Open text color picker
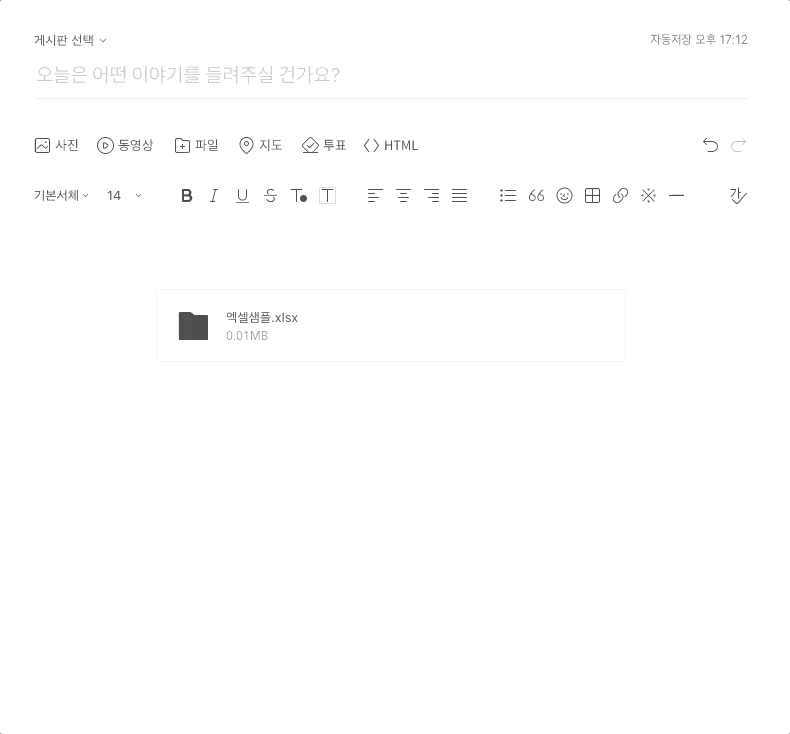 299,195
